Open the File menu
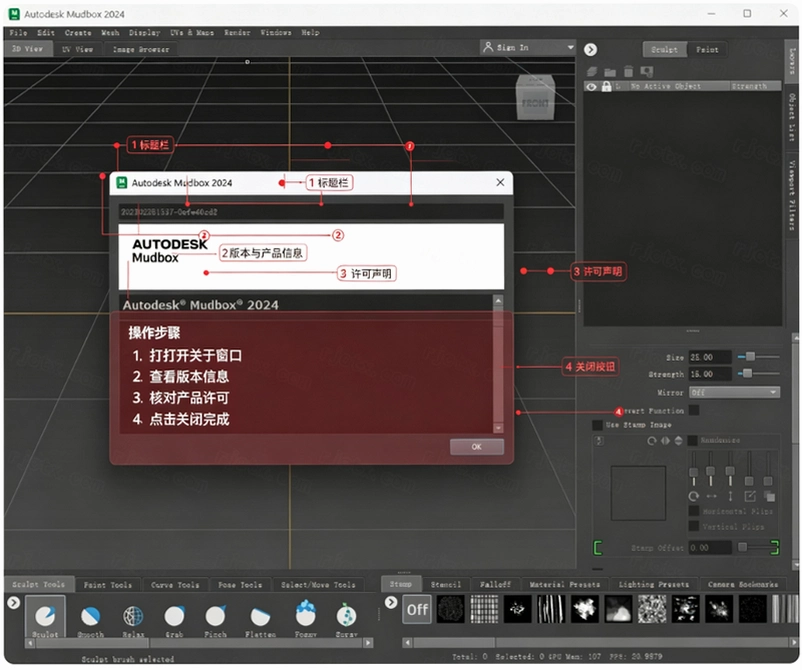This screenshot has height=670, width=802. [x=18, y=33]
